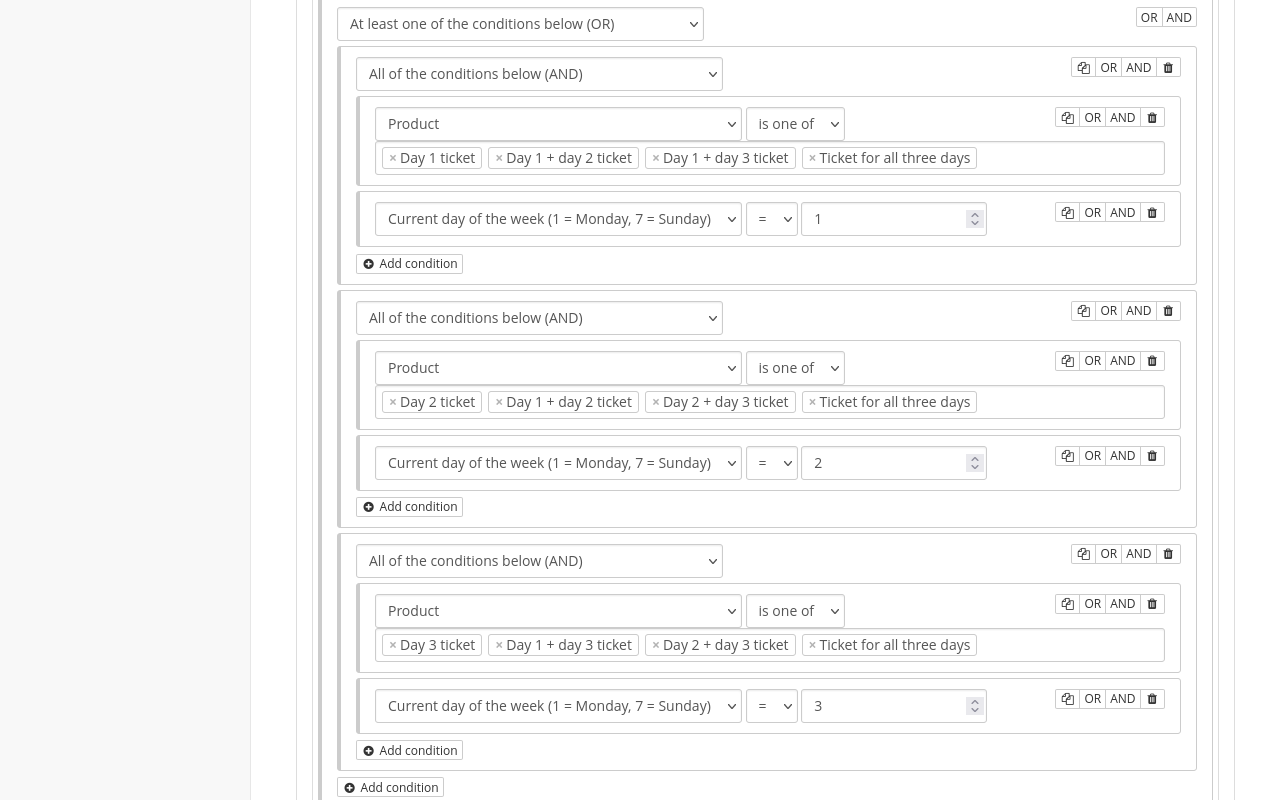Remove the Day 2 ticket token
The width and height of the screenshot is (1280, 800).
[x=393, y=401]
